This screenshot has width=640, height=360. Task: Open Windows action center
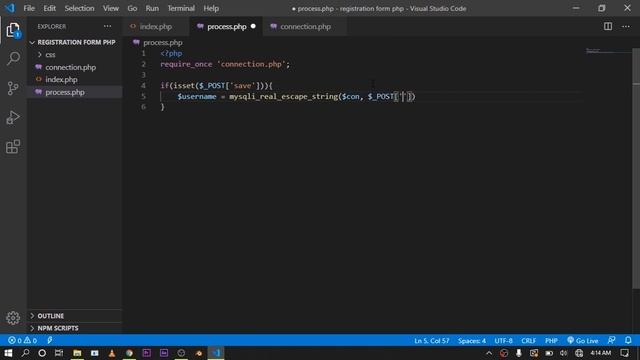624,353
